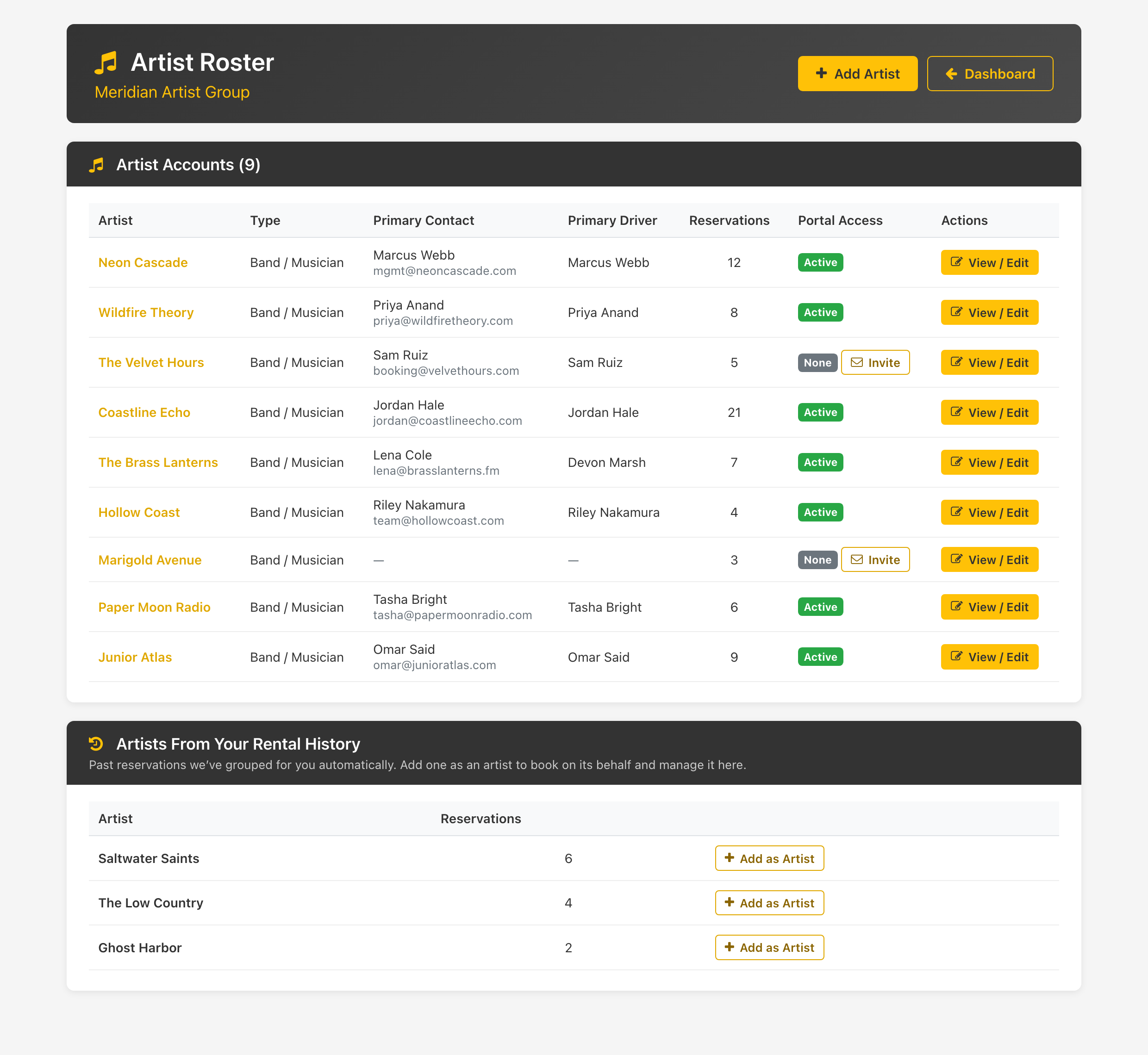Screen dimensions: 1148x1055
Task: Click the email lena@brasslanterns.fm
Action: click(436, 471)
